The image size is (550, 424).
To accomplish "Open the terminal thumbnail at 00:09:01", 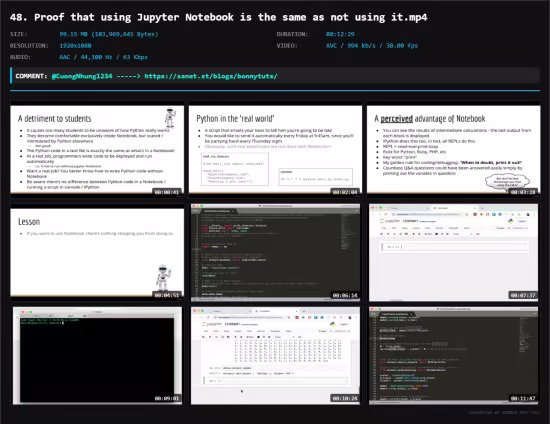I will (97, 356).
